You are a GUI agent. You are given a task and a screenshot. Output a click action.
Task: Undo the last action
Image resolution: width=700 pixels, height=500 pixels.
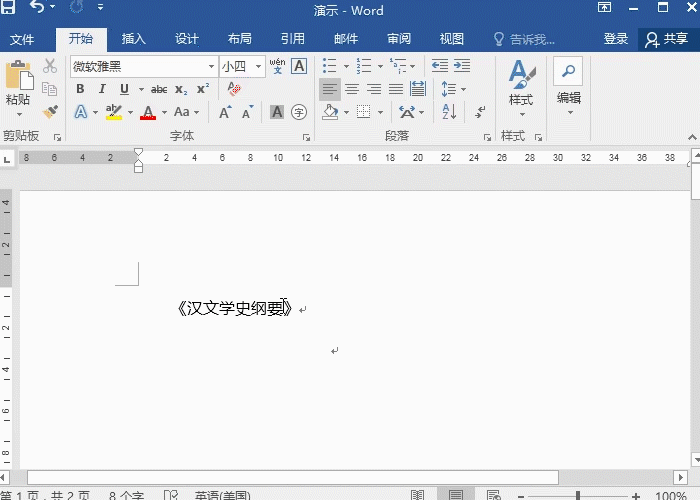(37, 7)
